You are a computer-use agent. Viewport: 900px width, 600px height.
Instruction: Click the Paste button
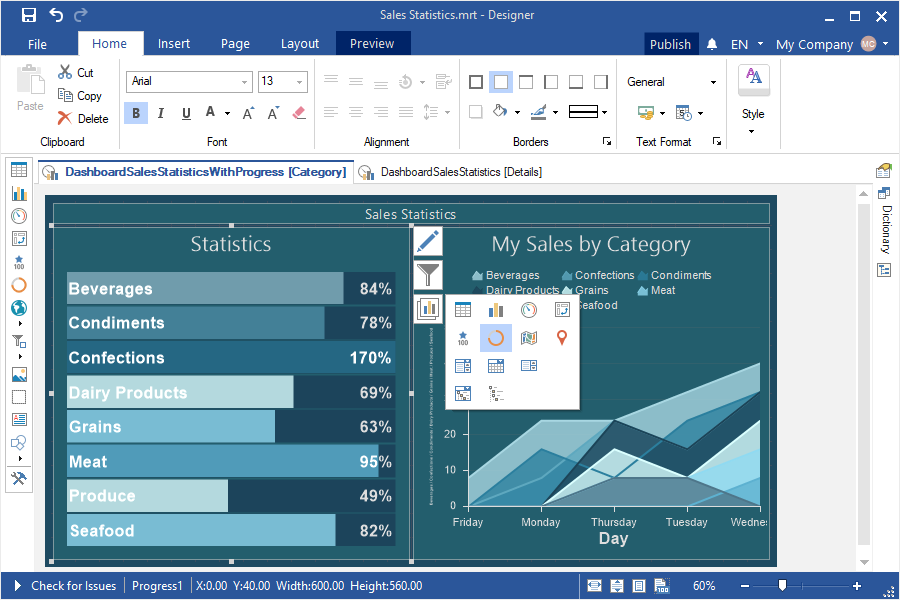click(x=30, y=88)
